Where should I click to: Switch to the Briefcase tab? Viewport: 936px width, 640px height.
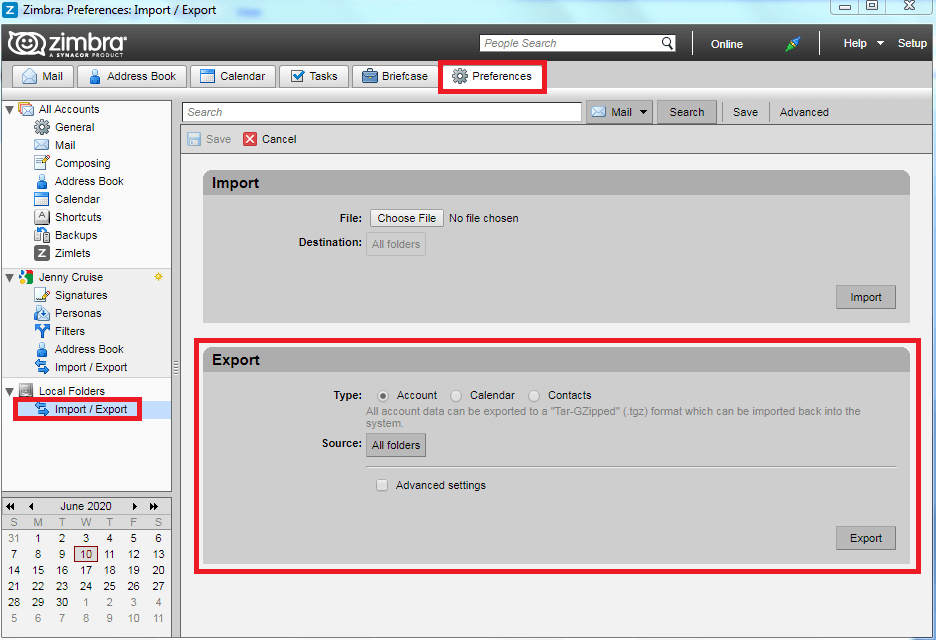coord(394,76)
